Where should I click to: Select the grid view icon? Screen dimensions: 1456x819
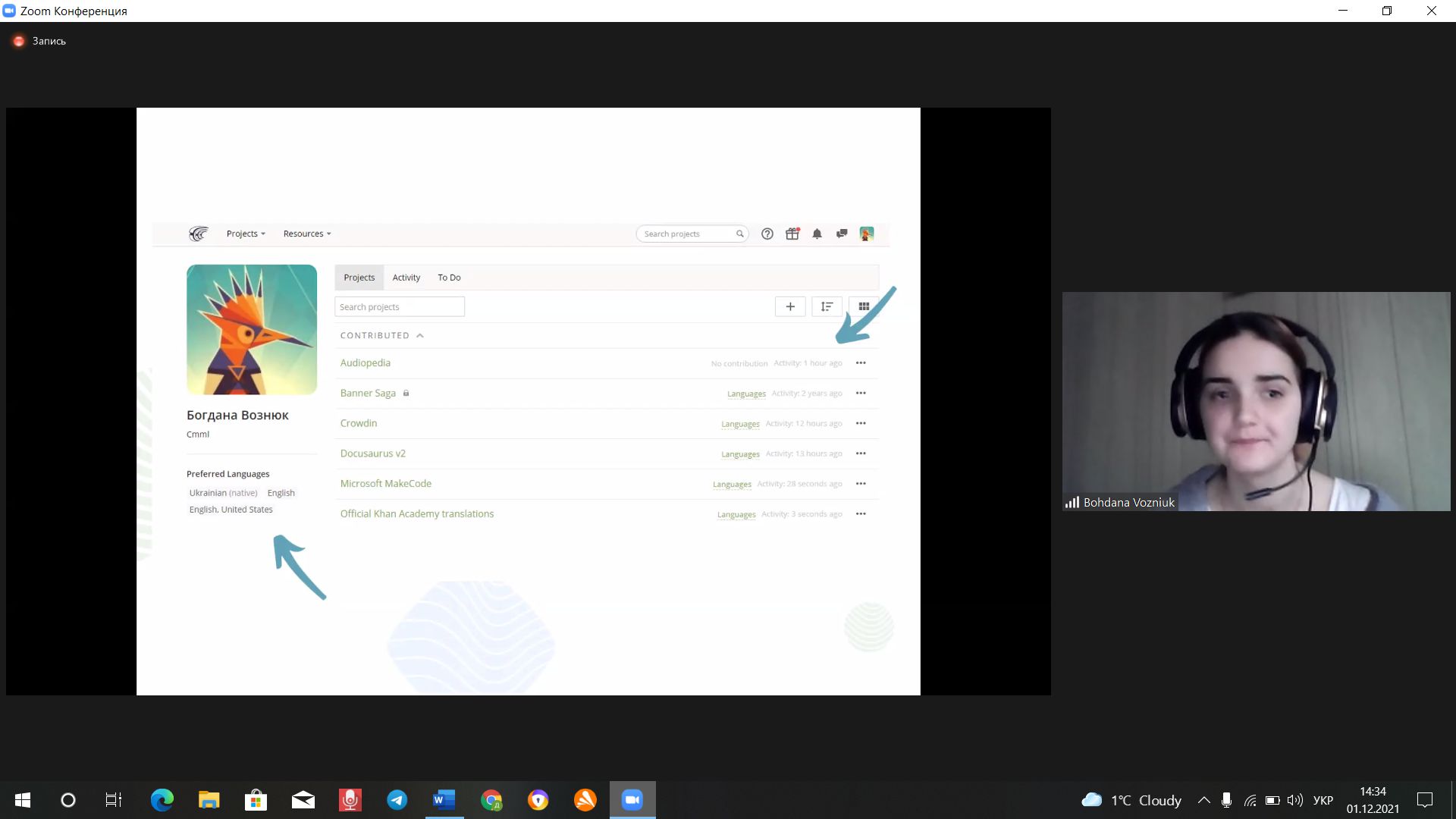(x=863, y=306)
